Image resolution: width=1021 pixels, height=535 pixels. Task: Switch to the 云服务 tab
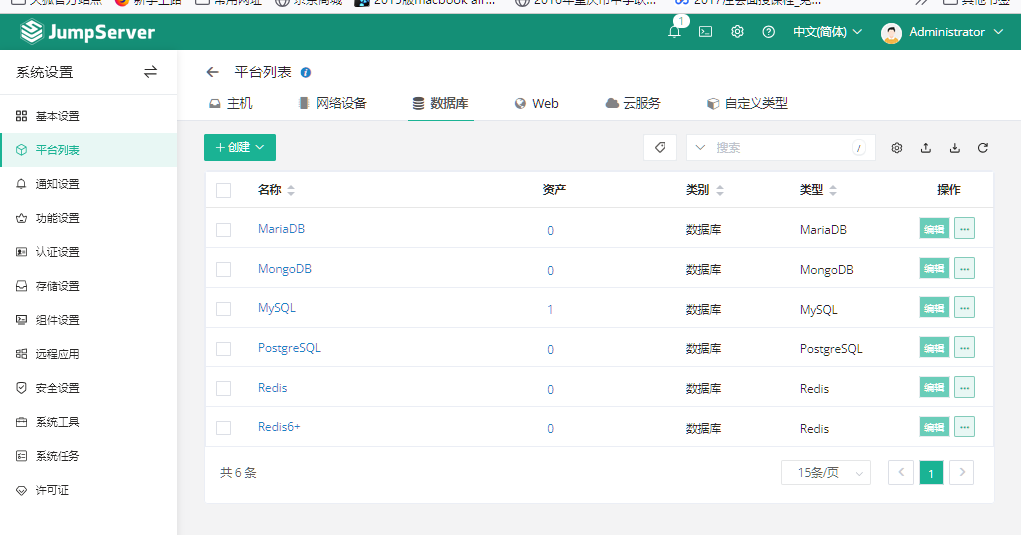(x=633, y=103)
